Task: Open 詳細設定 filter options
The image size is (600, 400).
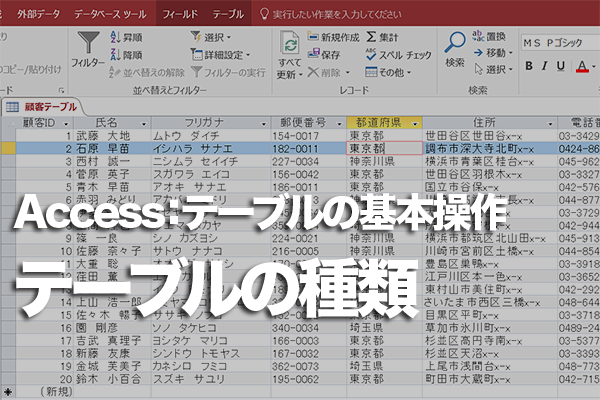Action: pyautogui.click(x=221, y=55)
